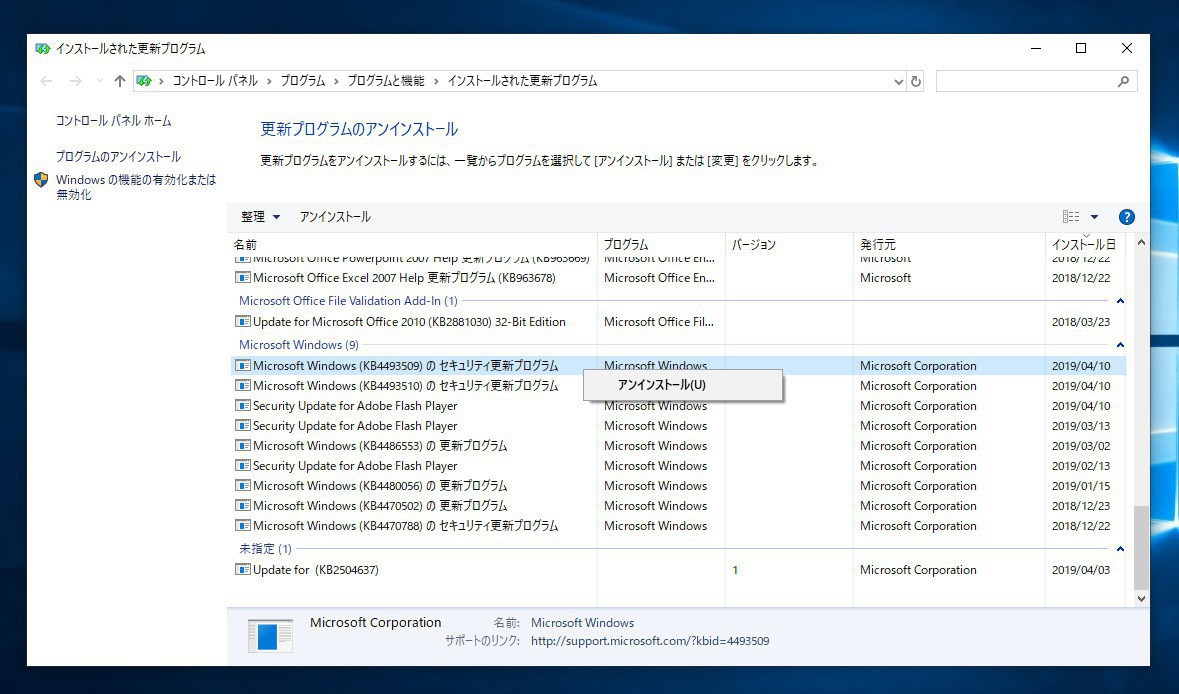Image resolution: width=1179 pixels, height=694 pixels.
Task: Click the KB4470788 security update icon
Action: 243,526
